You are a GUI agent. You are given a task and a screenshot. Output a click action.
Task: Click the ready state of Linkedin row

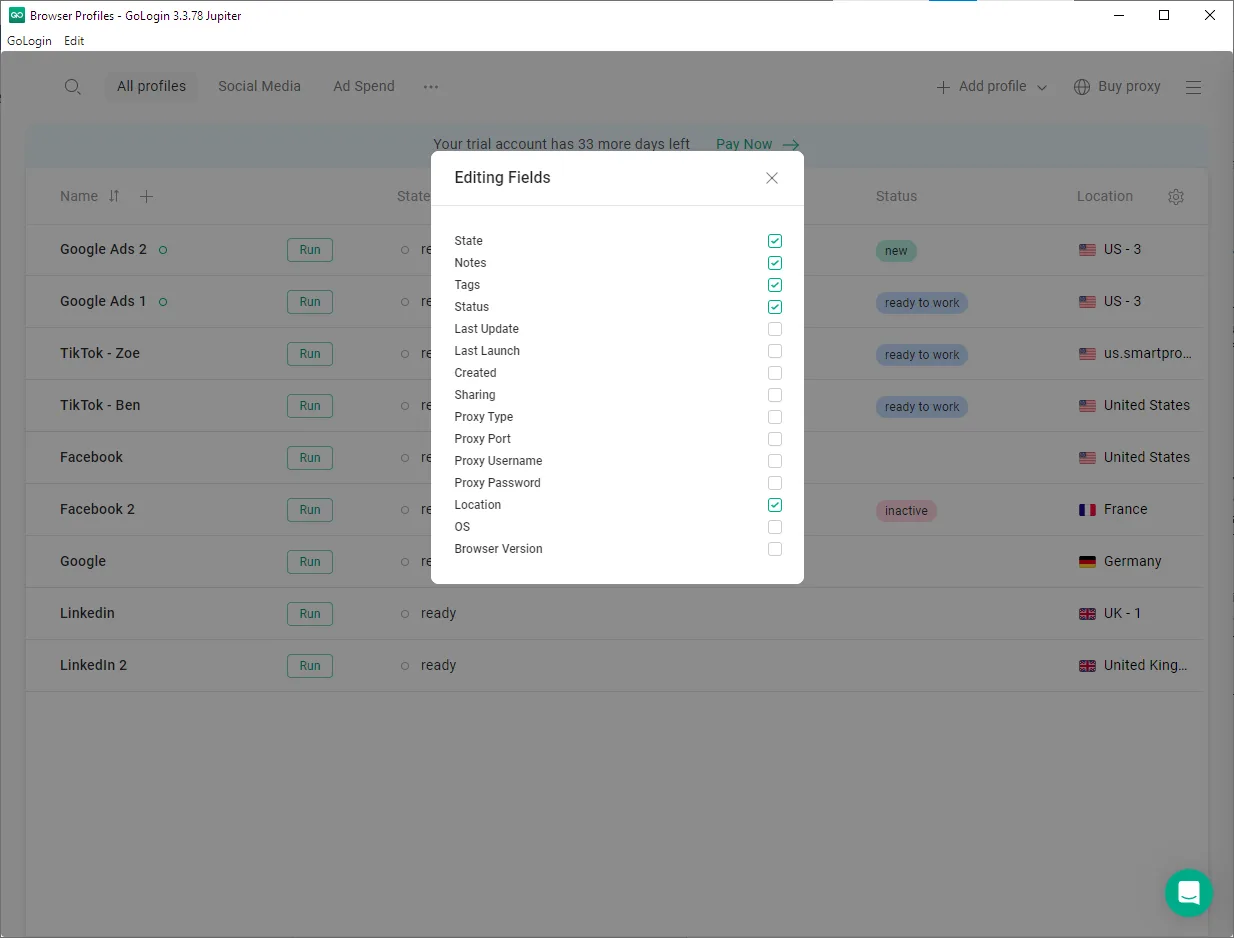click(438, 613)
